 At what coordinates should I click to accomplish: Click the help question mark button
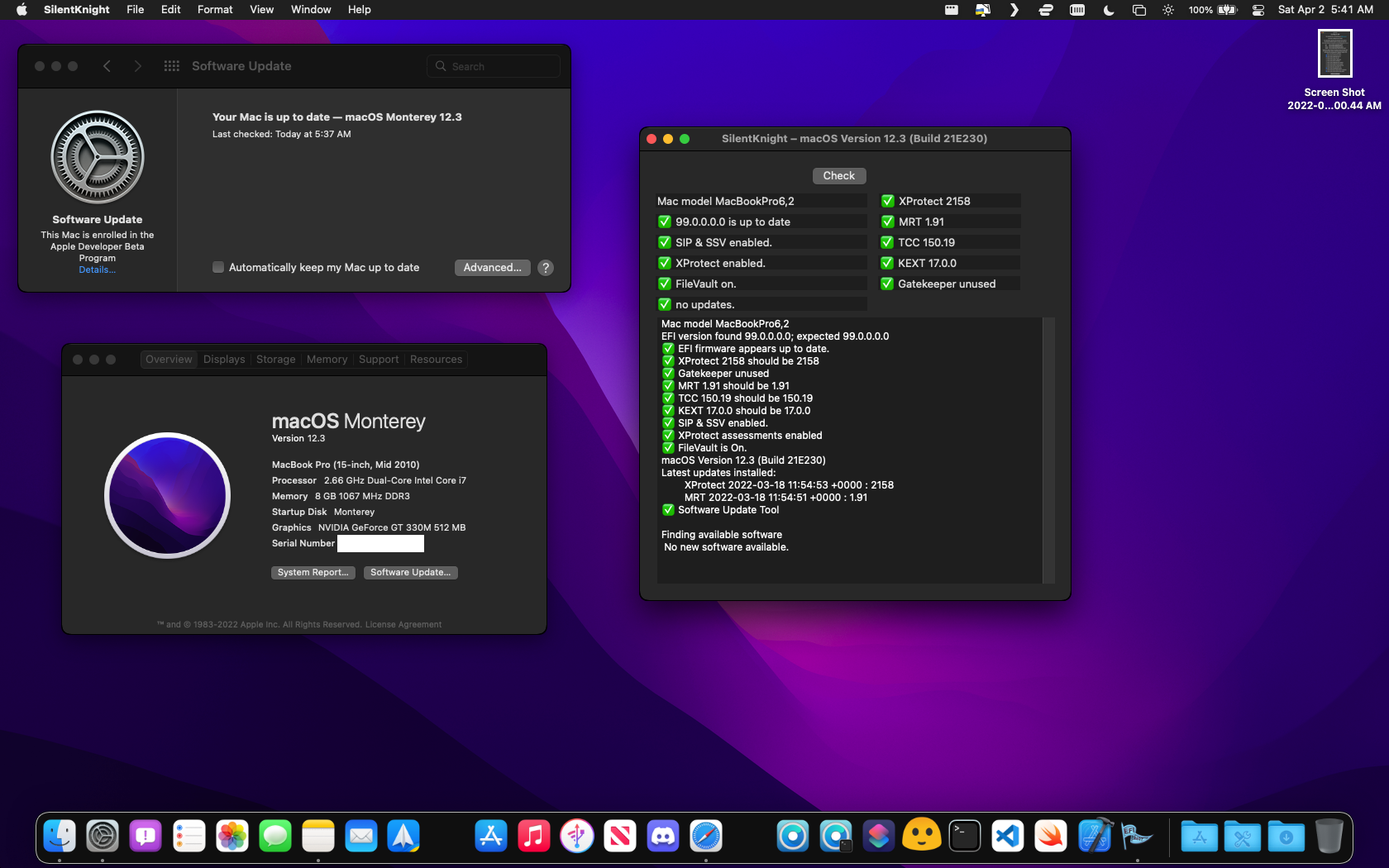click(x=546, y=268)
